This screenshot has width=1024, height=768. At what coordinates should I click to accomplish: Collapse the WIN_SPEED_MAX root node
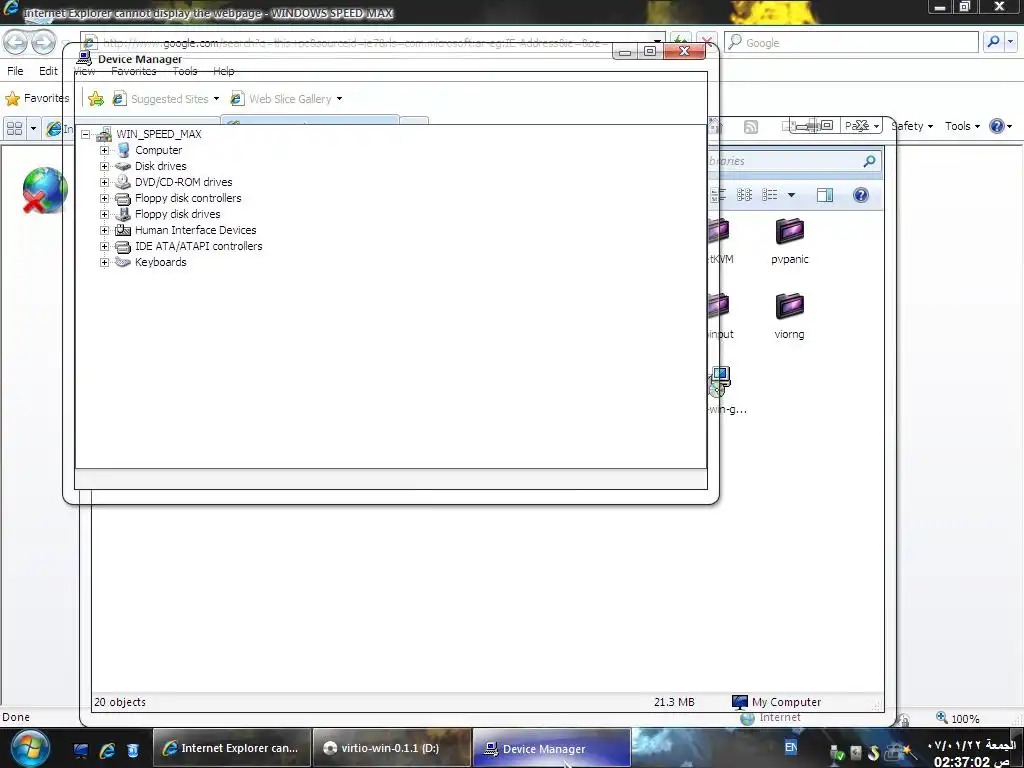[x=86, y=135]
